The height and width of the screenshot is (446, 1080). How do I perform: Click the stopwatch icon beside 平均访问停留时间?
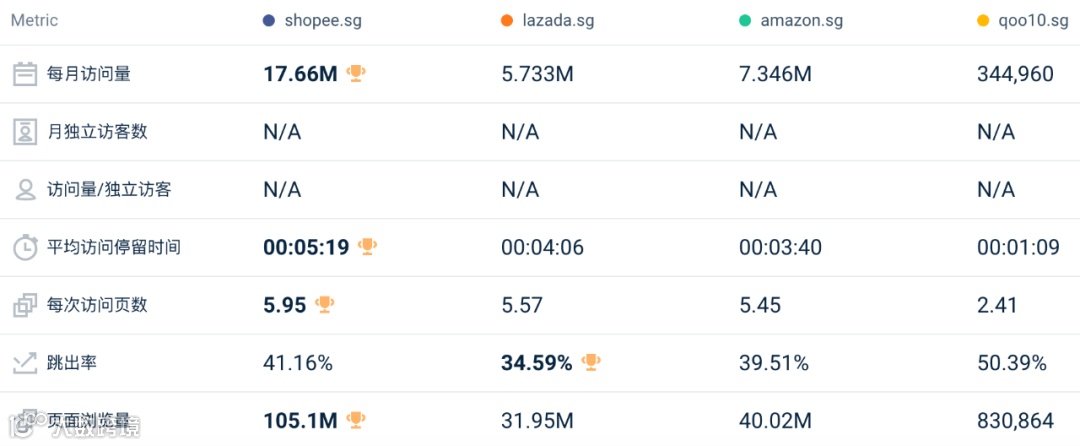[x=25, y=248]
